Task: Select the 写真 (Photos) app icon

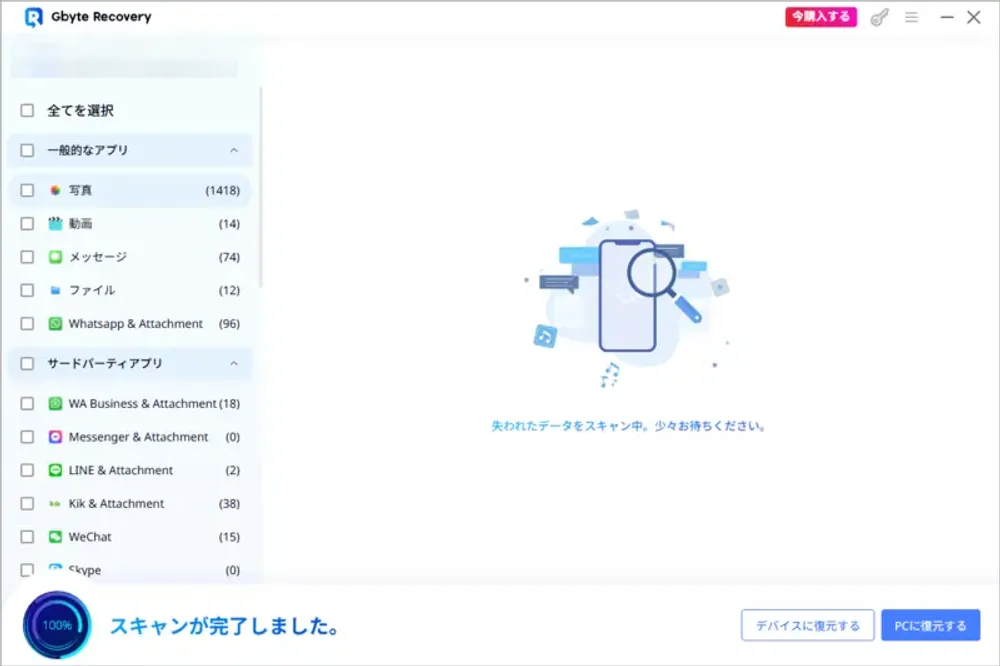Action: 53,190
